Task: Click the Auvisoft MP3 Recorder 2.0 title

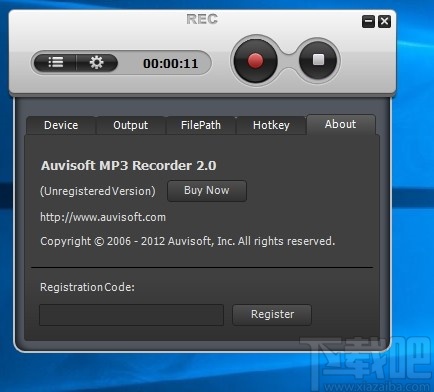Action: (129, 166)
